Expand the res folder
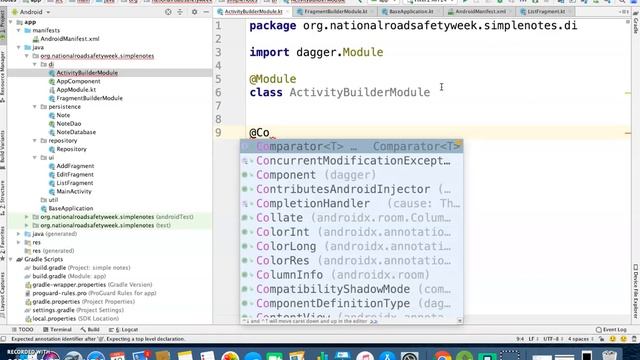This screenshot has height=360, width=640. pyautogui.click(x=19, y=242)
